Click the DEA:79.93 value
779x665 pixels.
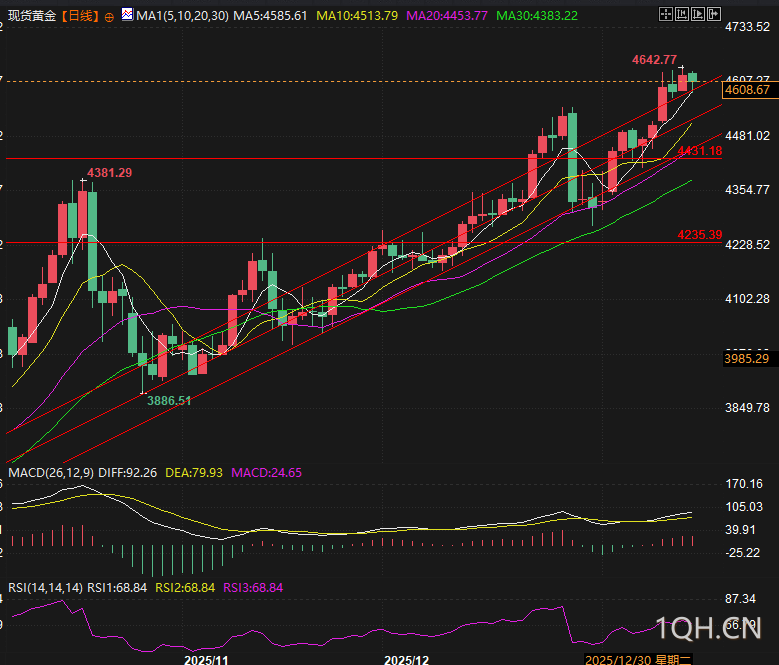tap(194, 473)
